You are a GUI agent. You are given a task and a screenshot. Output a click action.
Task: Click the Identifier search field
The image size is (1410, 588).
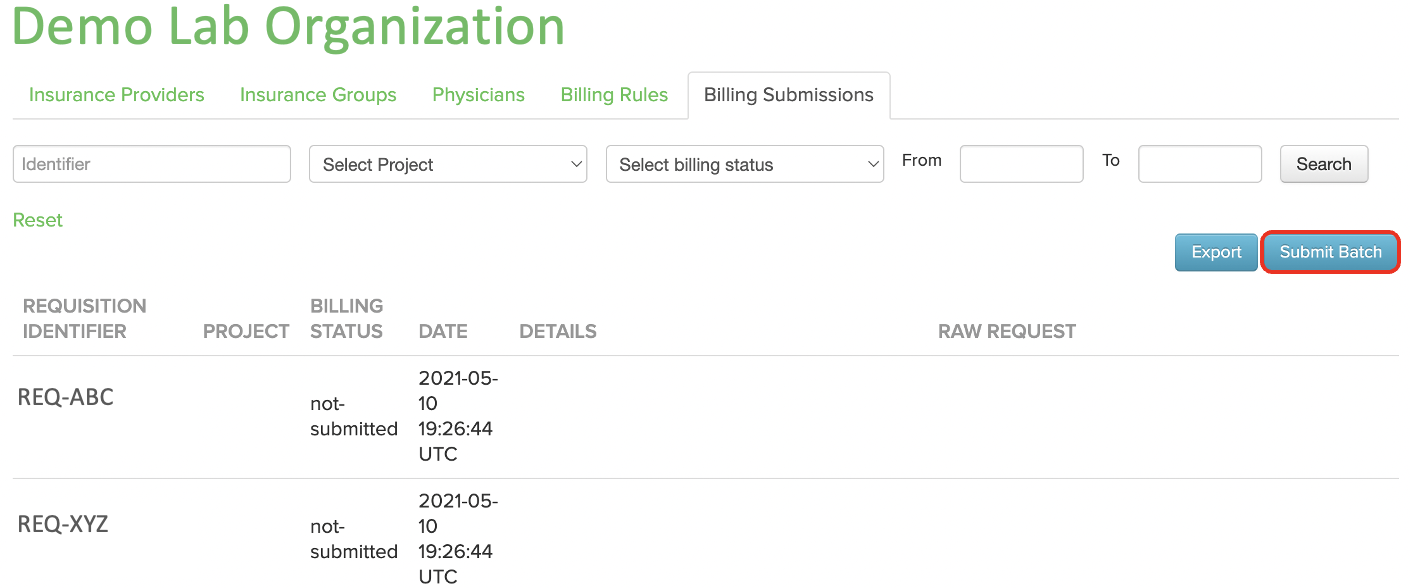pos(152,164)
